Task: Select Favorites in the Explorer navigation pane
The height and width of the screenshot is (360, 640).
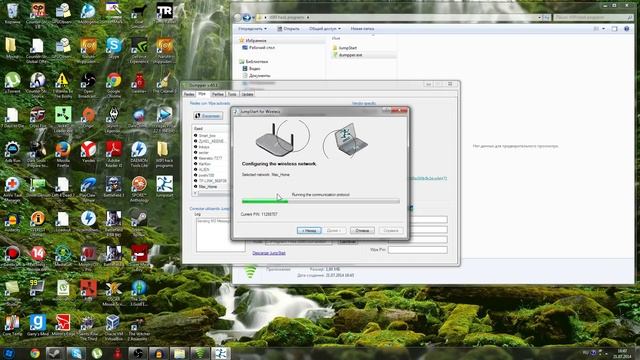Action: [x=253, y=40]
